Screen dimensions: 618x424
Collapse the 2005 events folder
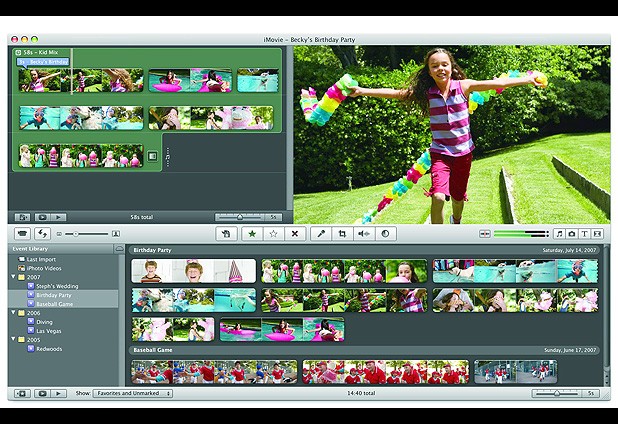coord(13,339)
